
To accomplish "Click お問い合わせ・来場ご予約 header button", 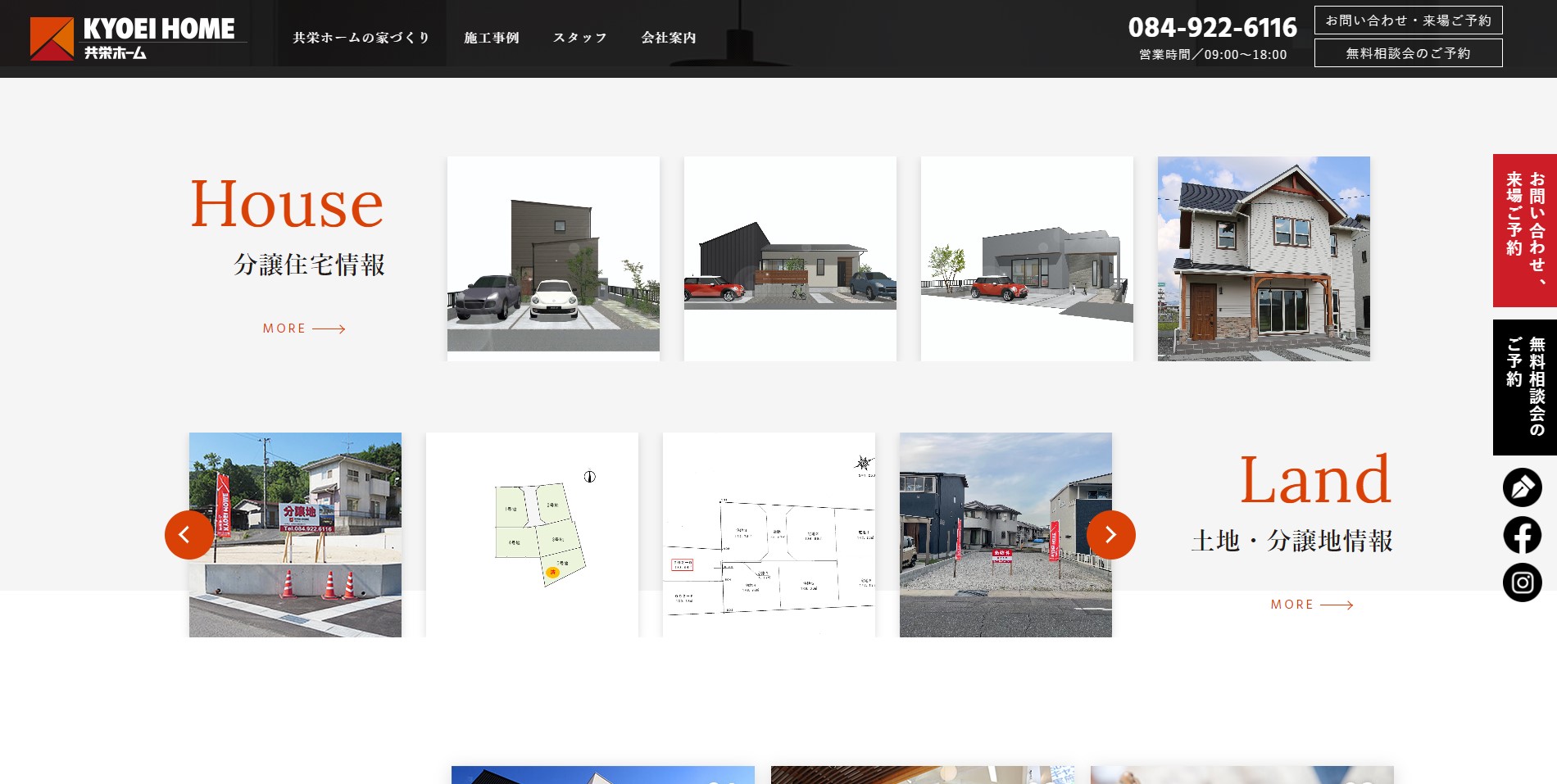I will click(x=1409, y=20).
